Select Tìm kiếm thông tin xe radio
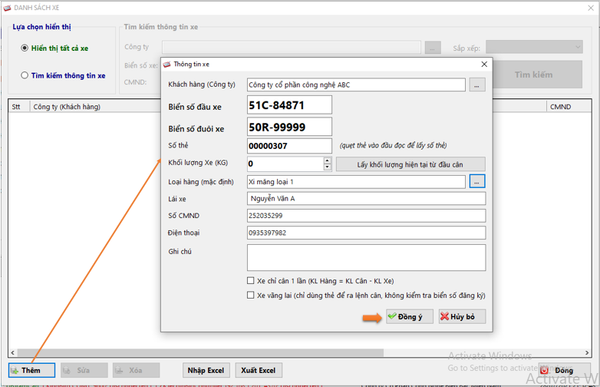The image size is (600, 387). pyautogui.click(x=24, y=75)
